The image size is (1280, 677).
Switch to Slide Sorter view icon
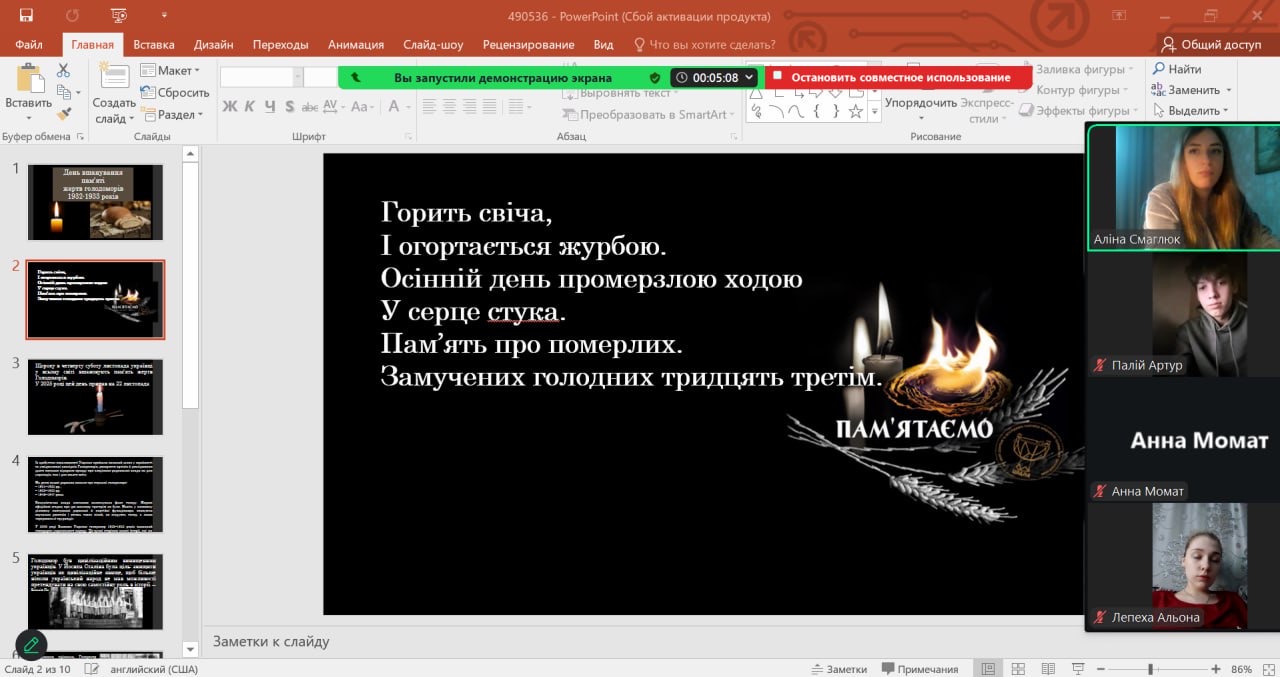(1016, 669)
